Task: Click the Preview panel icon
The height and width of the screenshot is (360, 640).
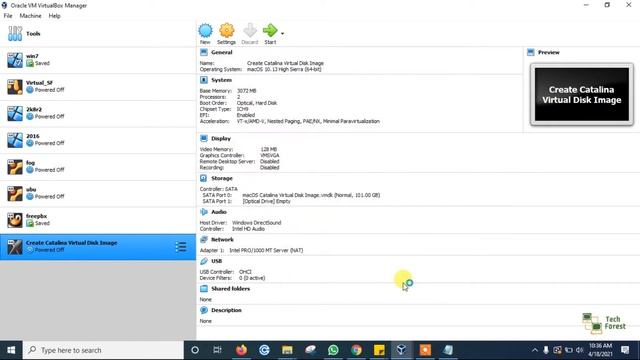Action: point(531,52)
